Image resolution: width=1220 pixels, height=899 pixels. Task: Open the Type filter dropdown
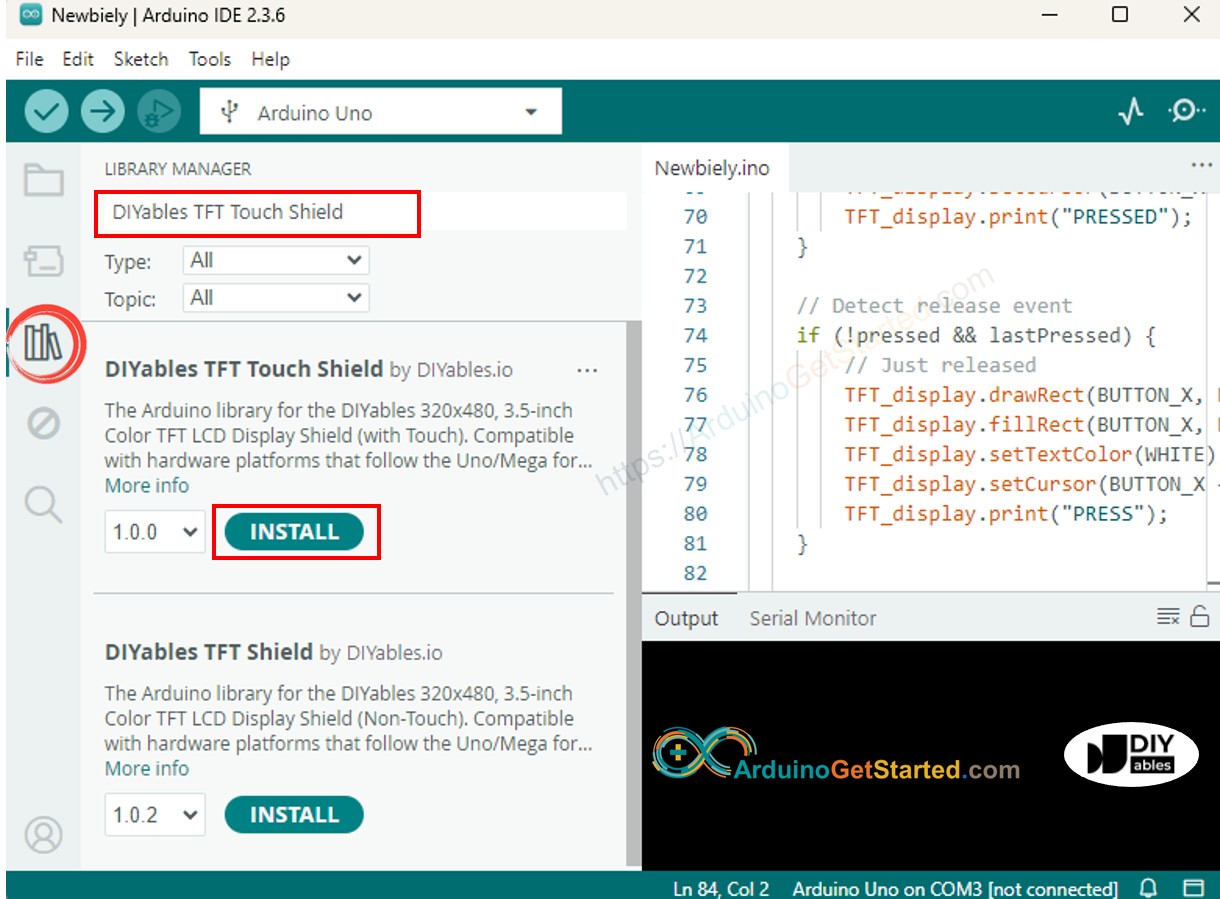[276, 261]
